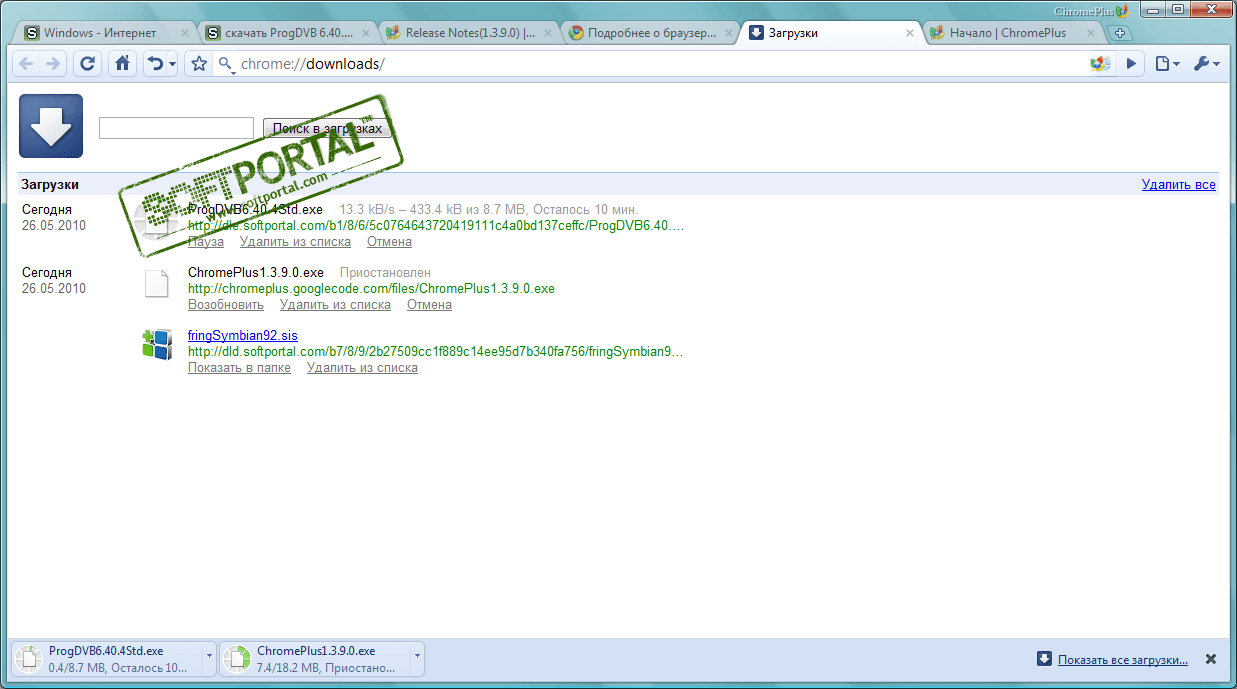
Task: Click Удалить из списка for ChromePlus download
Action: pos(335,305)
